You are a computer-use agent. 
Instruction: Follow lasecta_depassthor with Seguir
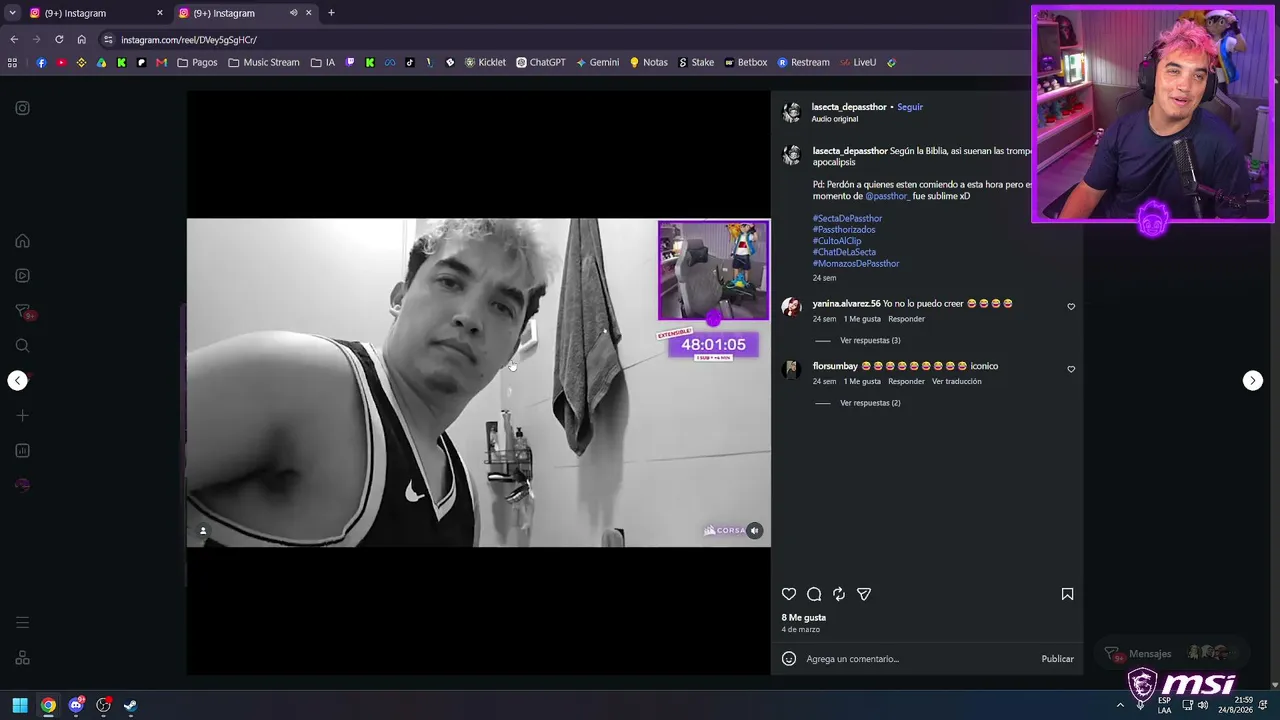tap(910, 107)
